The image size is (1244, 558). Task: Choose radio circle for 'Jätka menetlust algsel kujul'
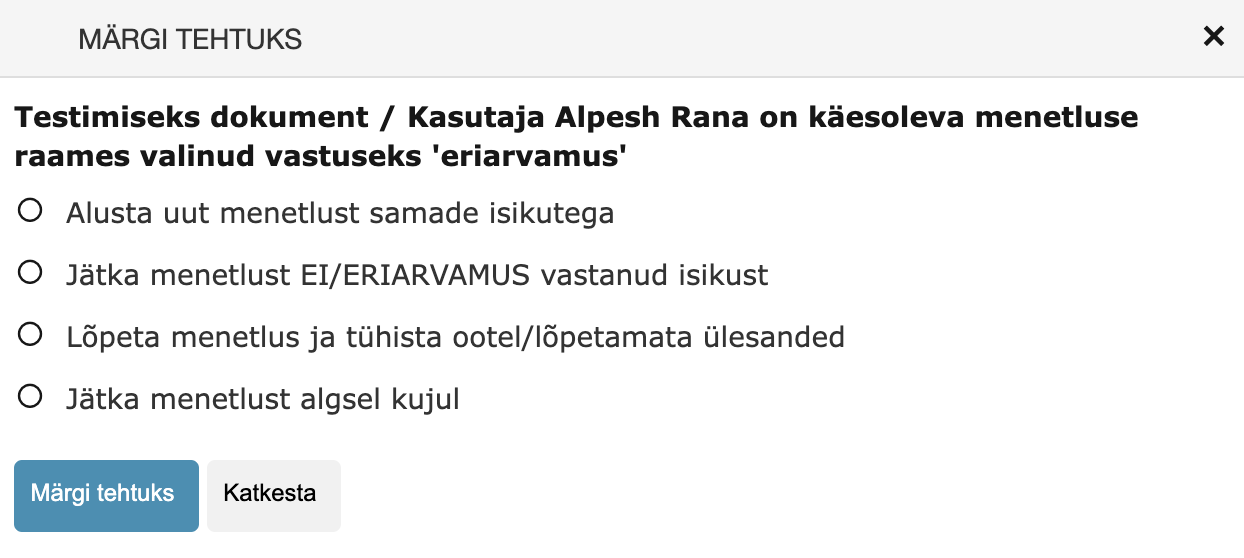30,396
